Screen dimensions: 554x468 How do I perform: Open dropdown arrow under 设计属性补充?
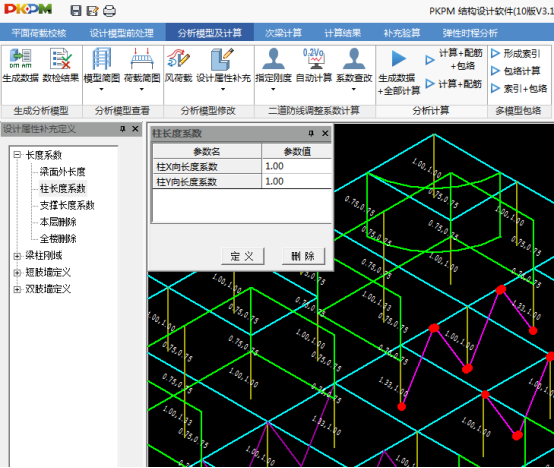click(x=223, y=89)
